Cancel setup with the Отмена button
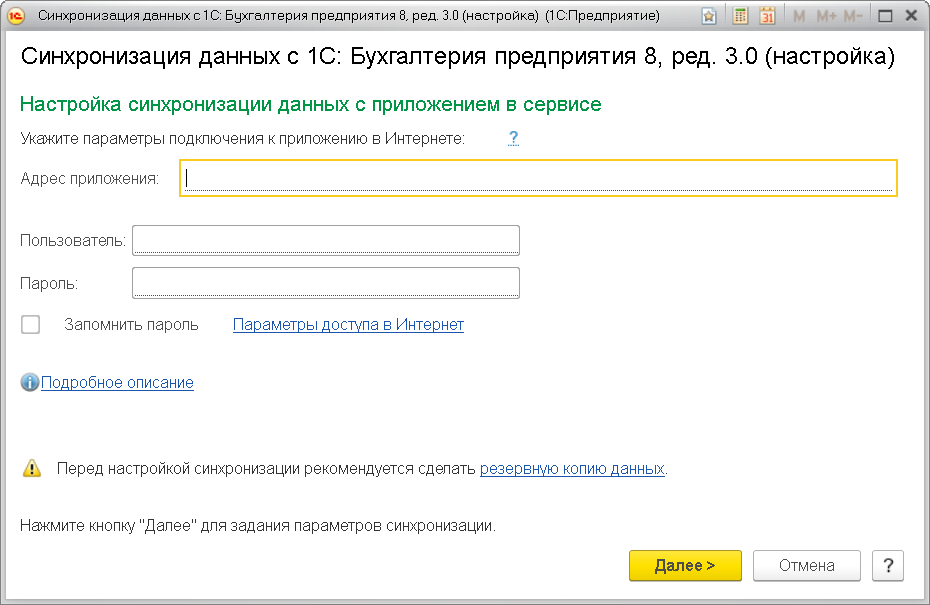 (807, 565)
